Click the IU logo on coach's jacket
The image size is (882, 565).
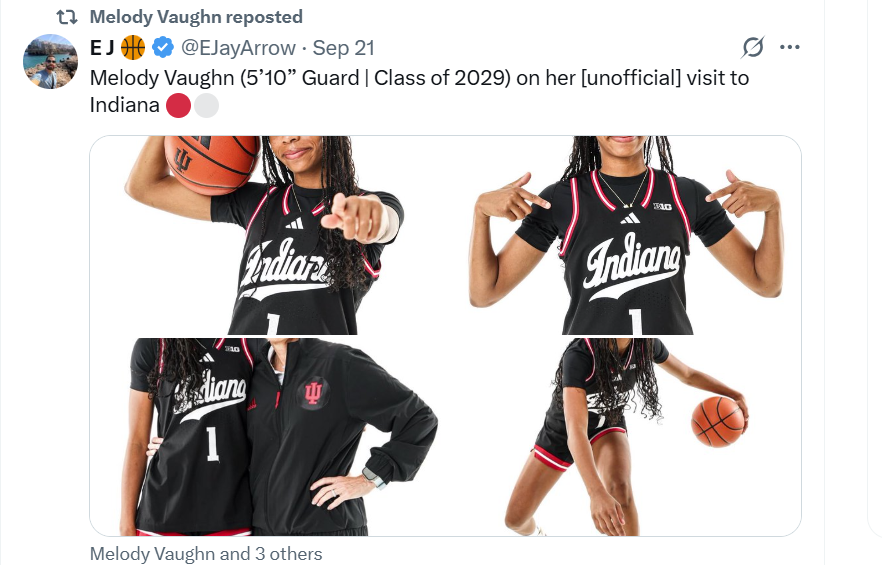(313, 393)
